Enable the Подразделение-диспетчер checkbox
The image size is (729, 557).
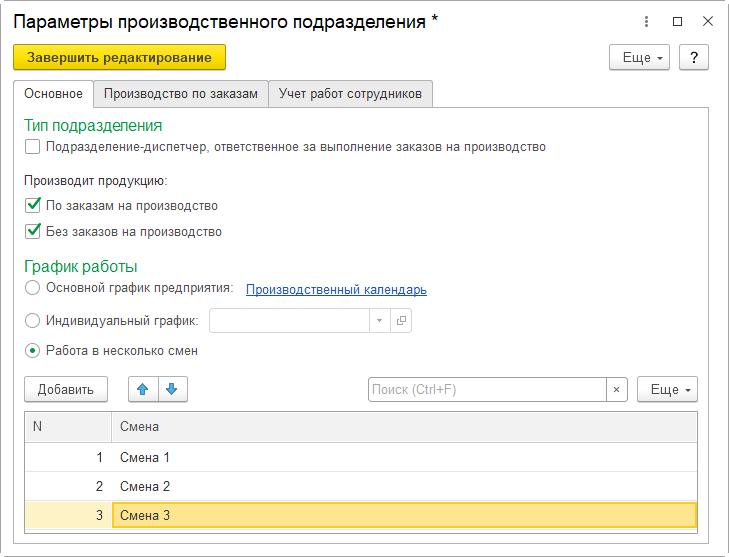point(33,147)
